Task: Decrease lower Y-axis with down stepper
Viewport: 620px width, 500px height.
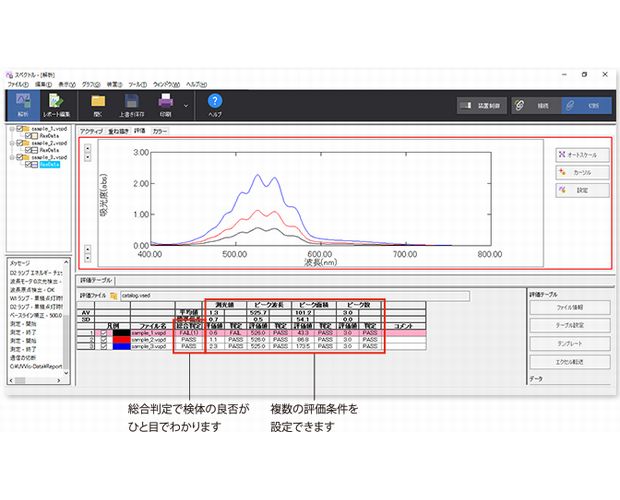Action: [88, 258]
